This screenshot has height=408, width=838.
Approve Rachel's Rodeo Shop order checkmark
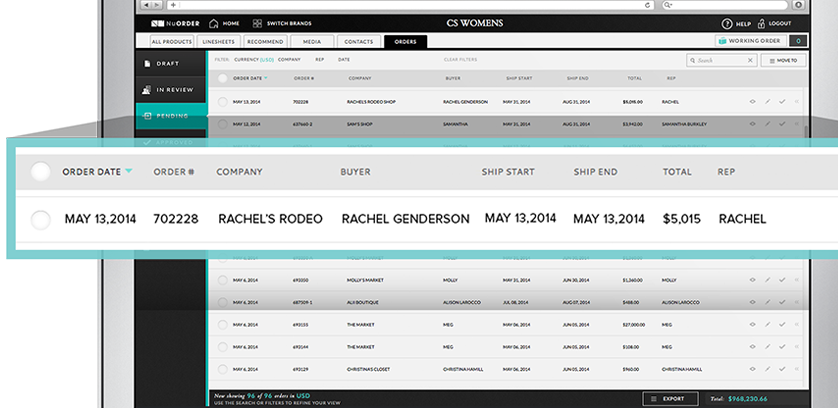coord(782,102)
